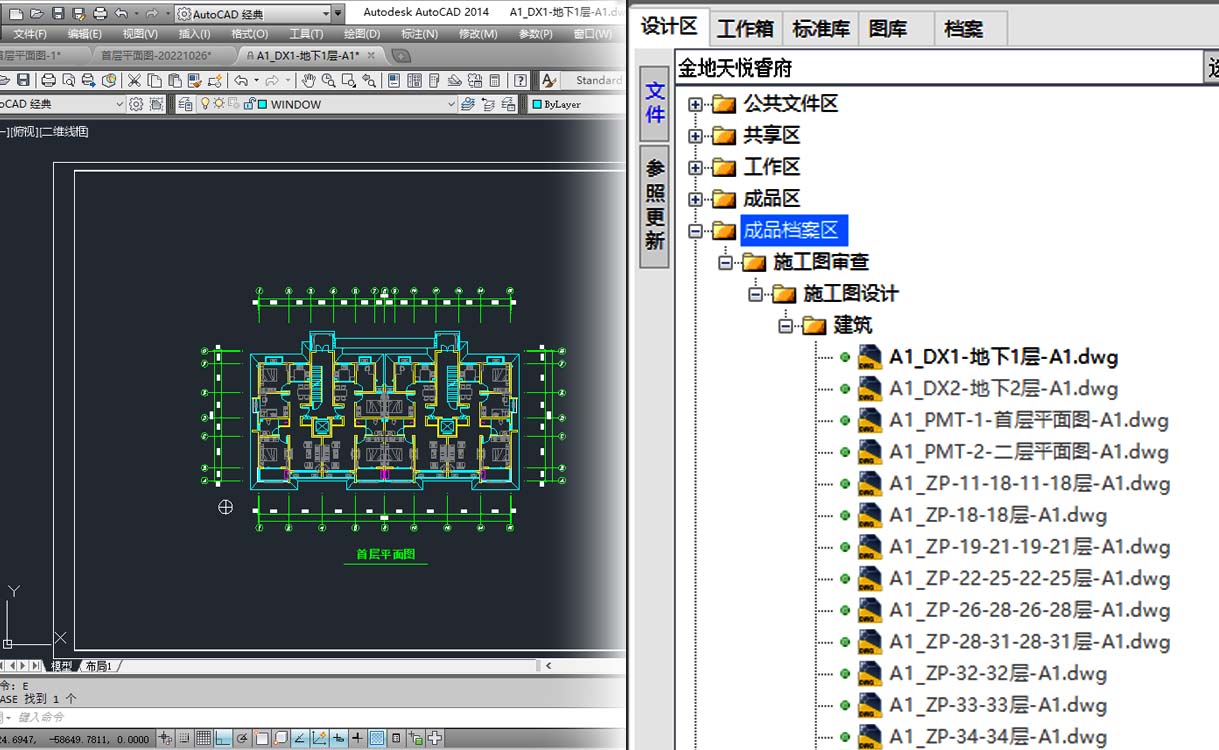The height and width of the screenshot is (750, 1219).
Task: Click the Save icon in quick access toolbar
Action: tap(58, 14)
